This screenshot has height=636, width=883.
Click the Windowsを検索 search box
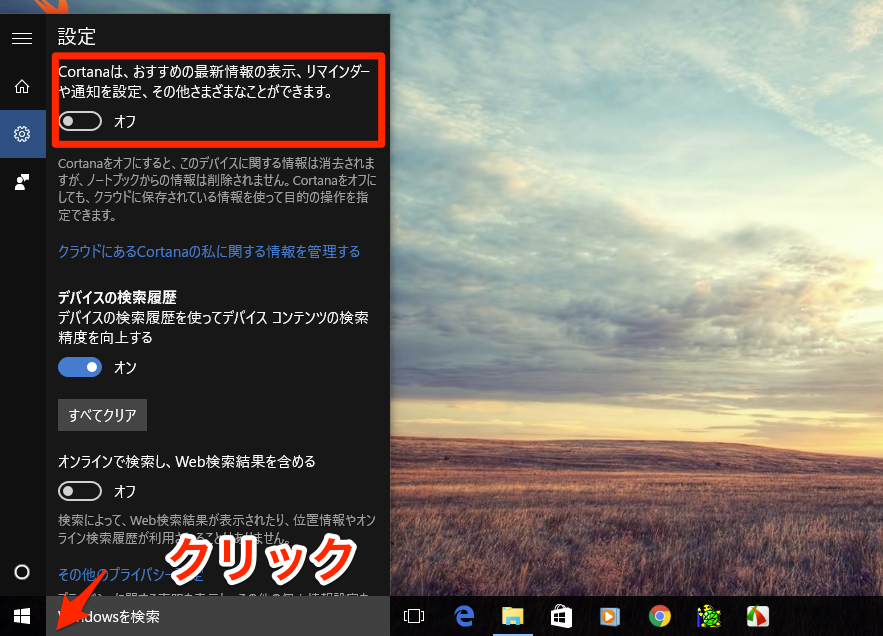coord(218,616)
